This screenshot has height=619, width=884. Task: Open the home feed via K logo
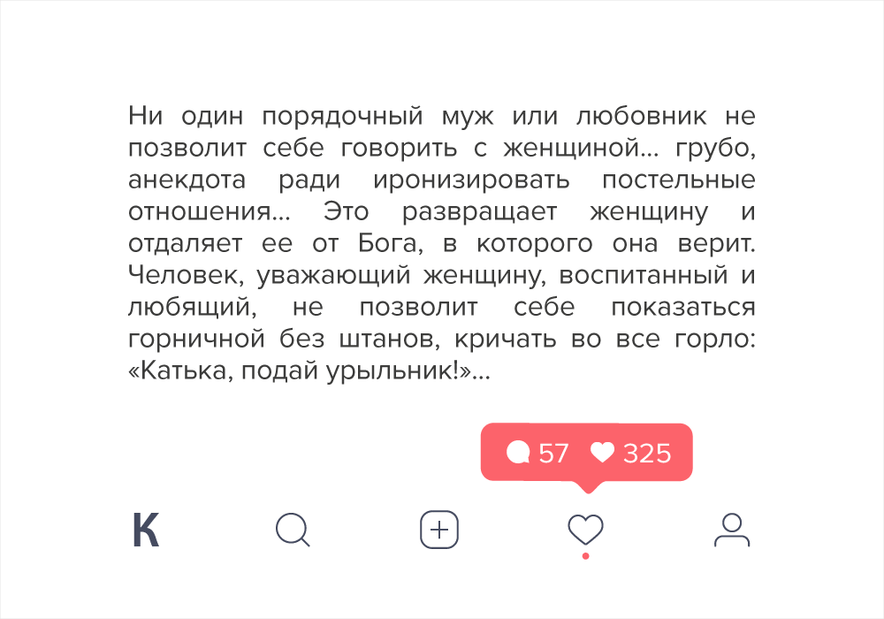[146, 530]
